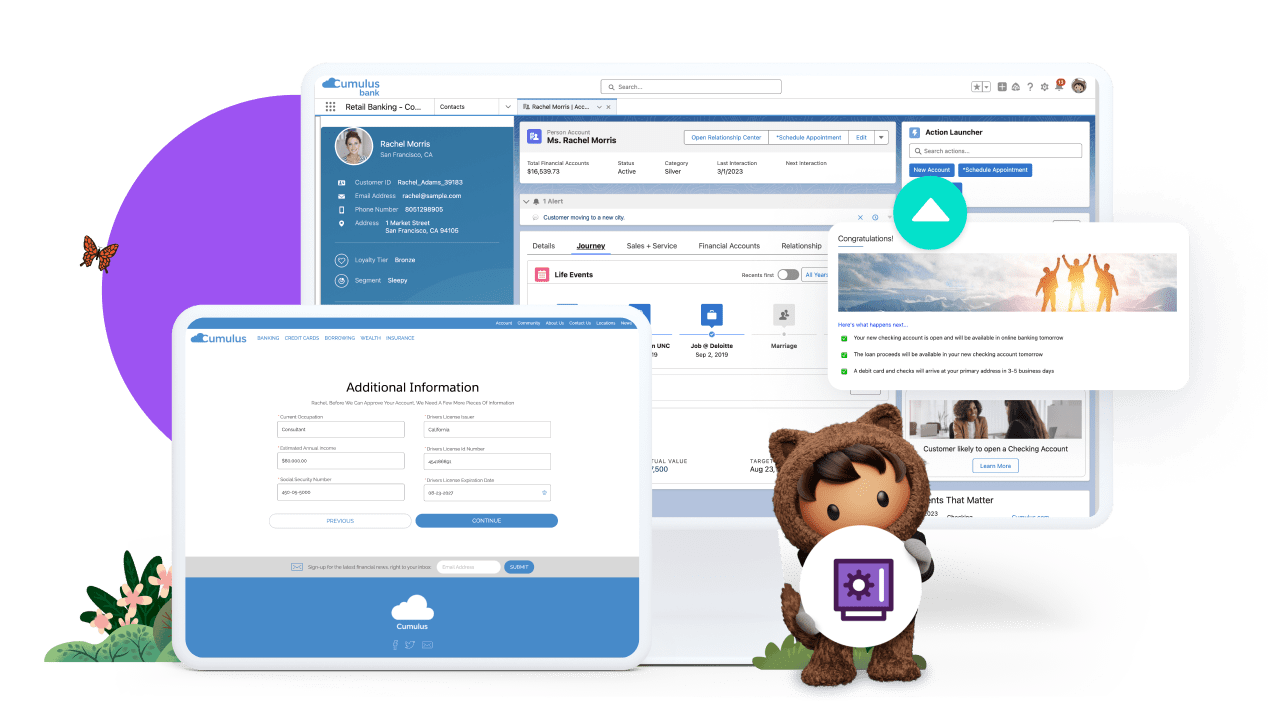Click the Segment smiley icon
The image size is (1268, 714).
[341, 280]
